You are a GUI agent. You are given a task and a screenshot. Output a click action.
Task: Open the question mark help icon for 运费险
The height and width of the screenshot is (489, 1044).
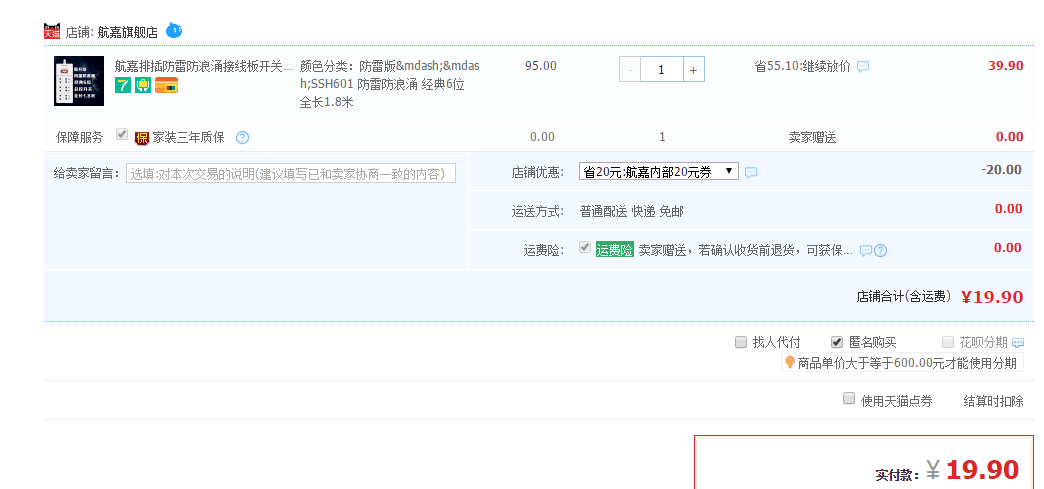pyautogui.click(x=880, y=251)
